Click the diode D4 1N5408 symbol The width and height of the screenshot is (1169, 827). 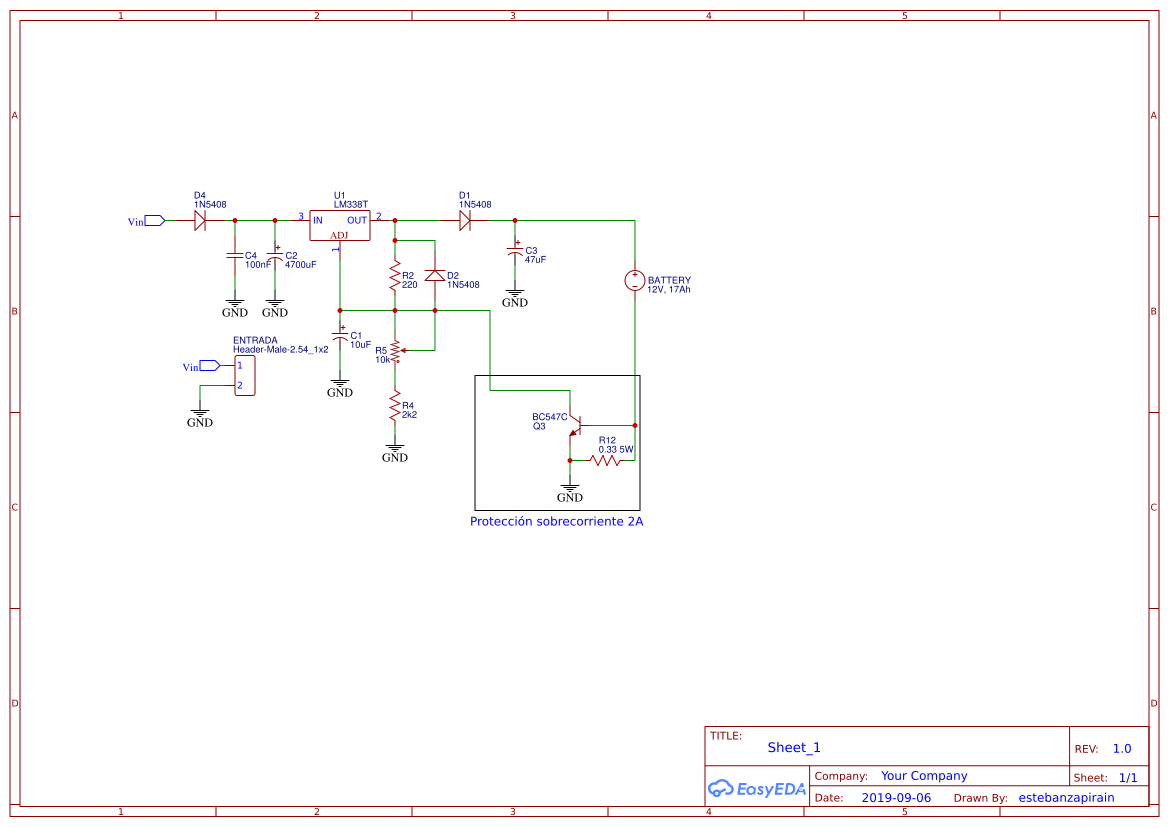pos(198,220)
